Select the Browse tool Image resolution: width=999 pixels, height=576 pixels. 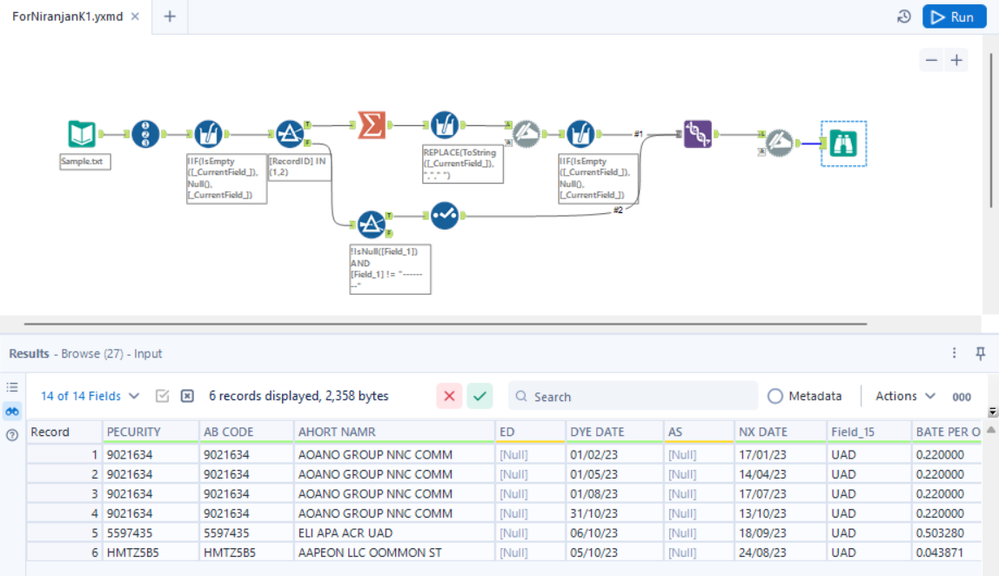coord(843,143)
